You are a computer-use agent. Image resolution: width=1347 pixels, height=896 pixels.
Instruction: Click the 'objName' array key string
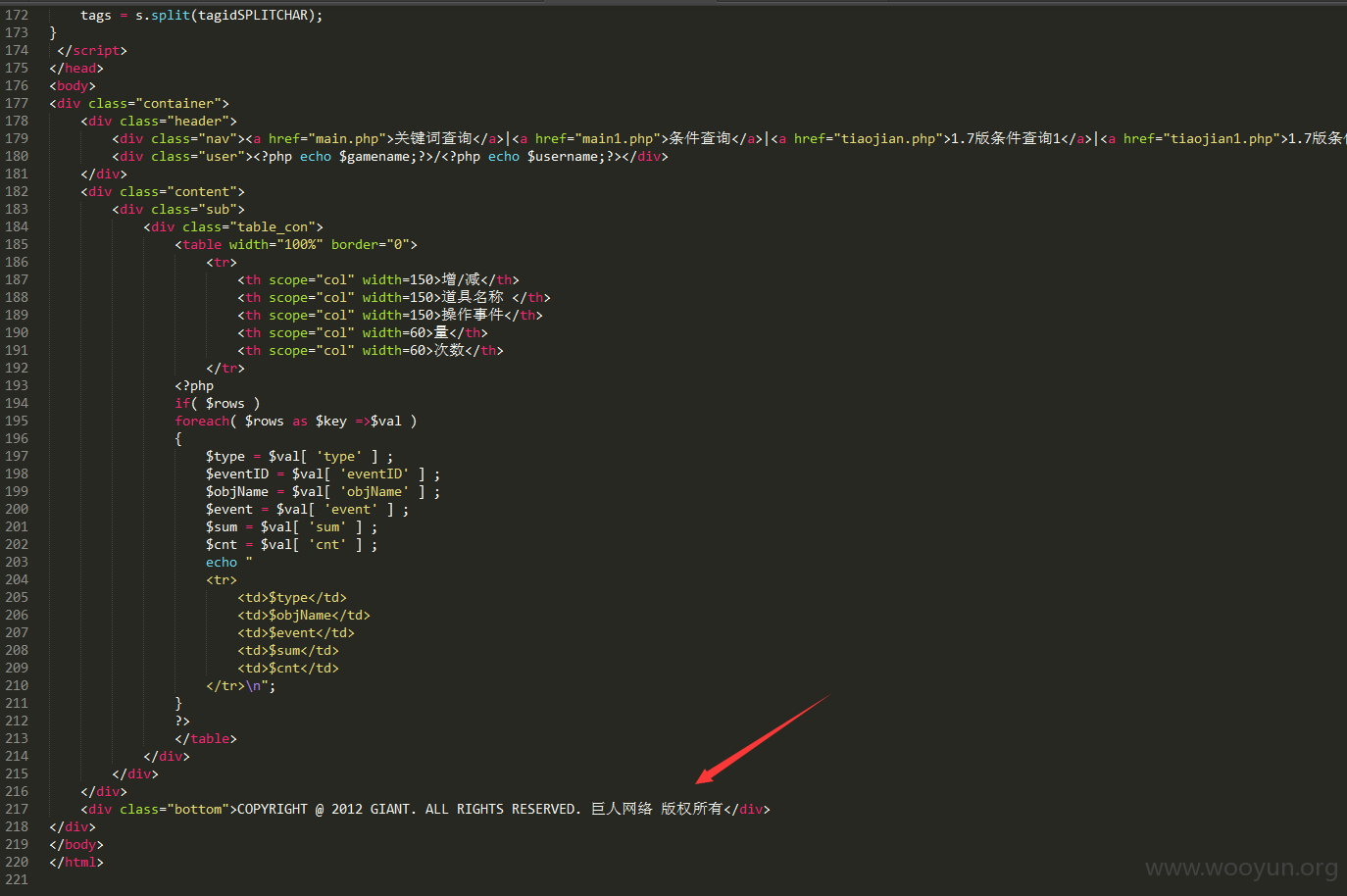tap(374, 491)
